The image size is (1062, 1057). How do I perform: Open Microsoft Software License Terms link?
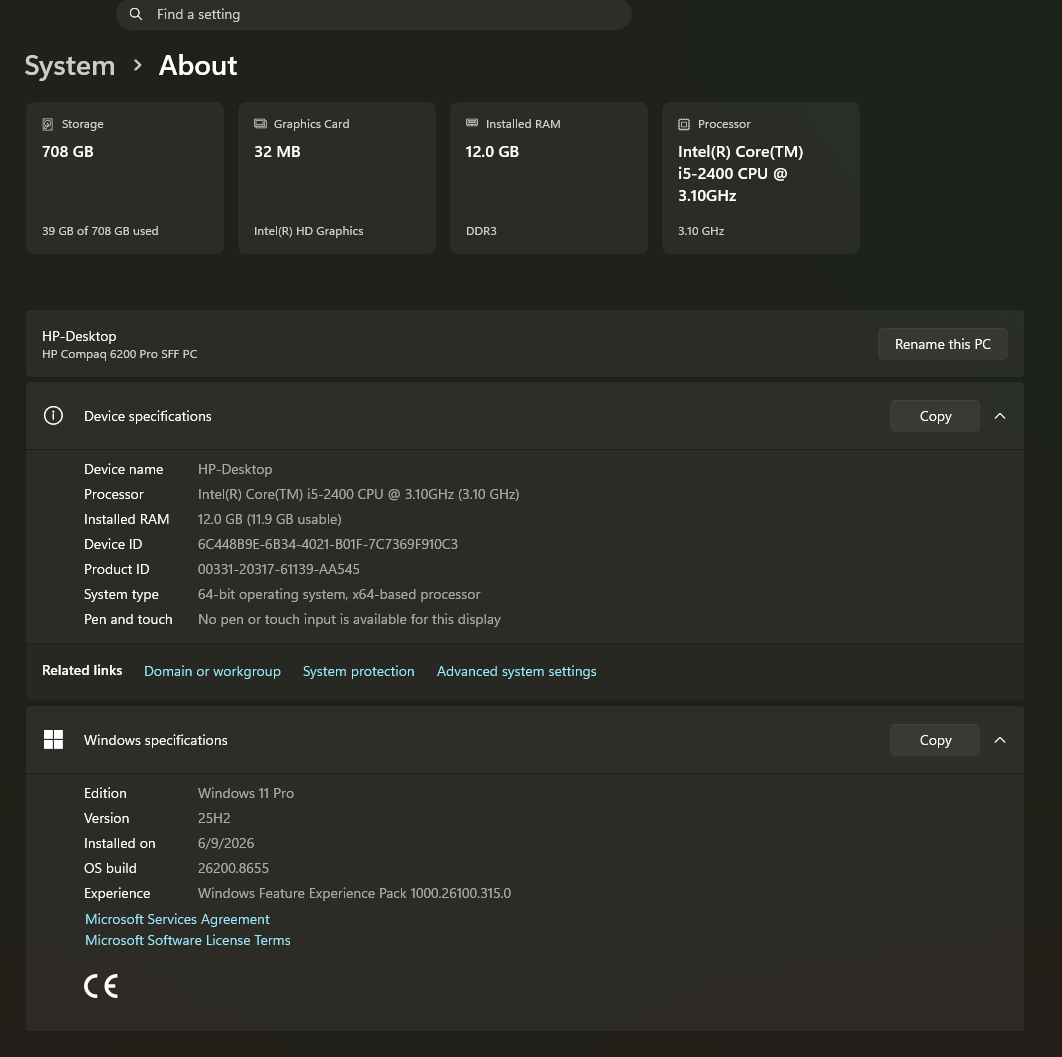[188, 940]
